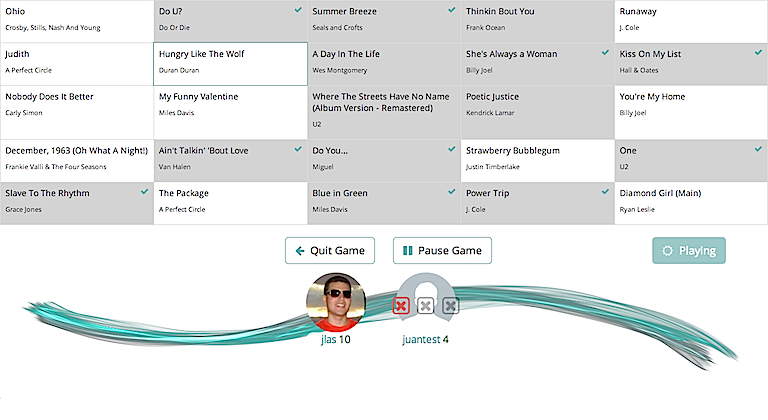Click the red strike X icon
Image resolution: width=768 pixels, height=420 pixels.
402,305
